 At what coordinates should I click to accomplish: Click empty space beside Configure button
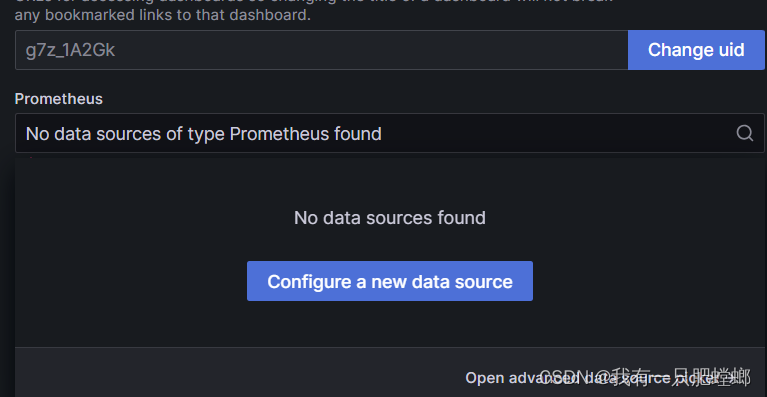[646, 281]
